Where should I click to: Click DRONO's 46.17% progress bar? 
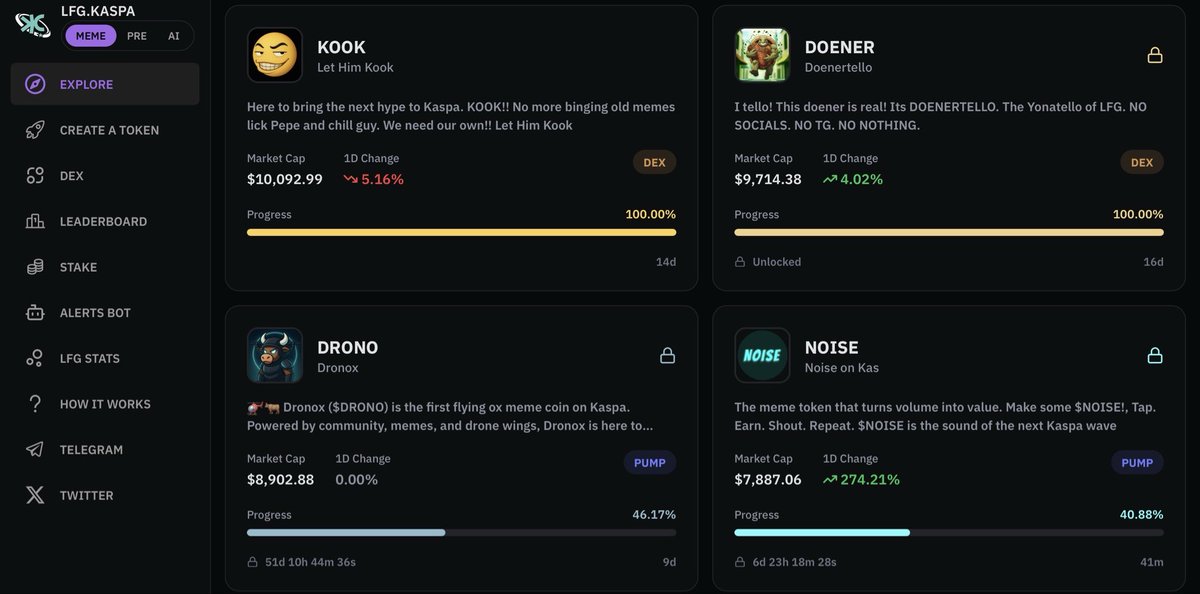[461, 532]
